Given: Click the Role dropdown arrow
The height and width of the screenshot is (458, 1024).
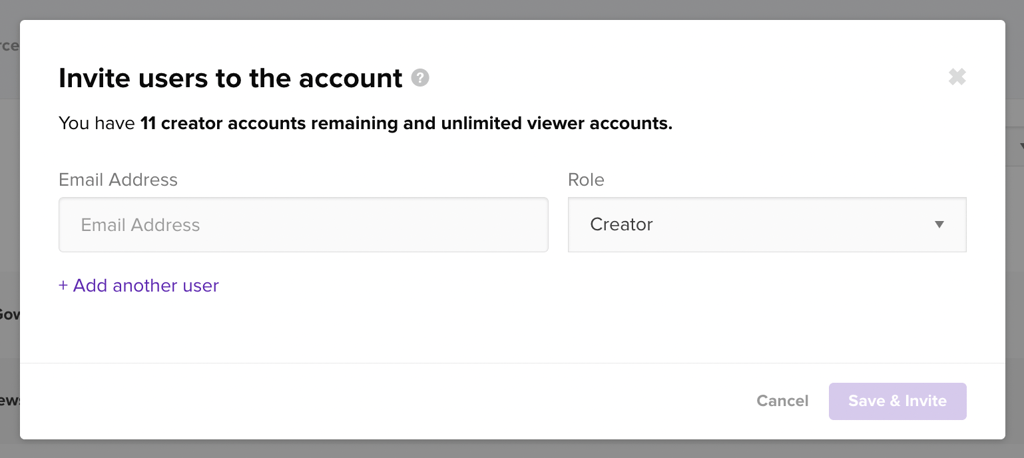Looking at the screenshot, I should tap(939, 225).
